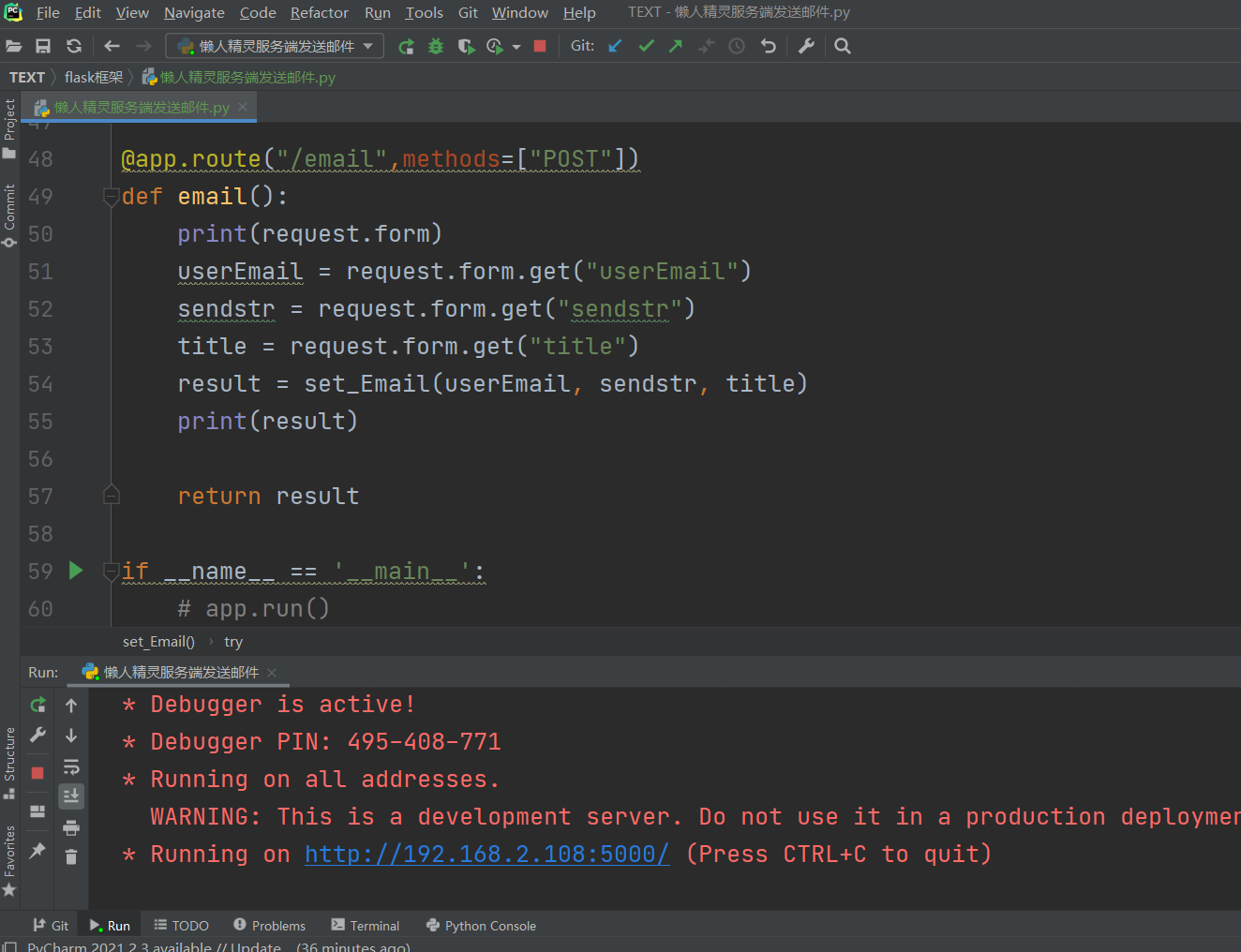Open the Refactor menu

tap(320, 12)
